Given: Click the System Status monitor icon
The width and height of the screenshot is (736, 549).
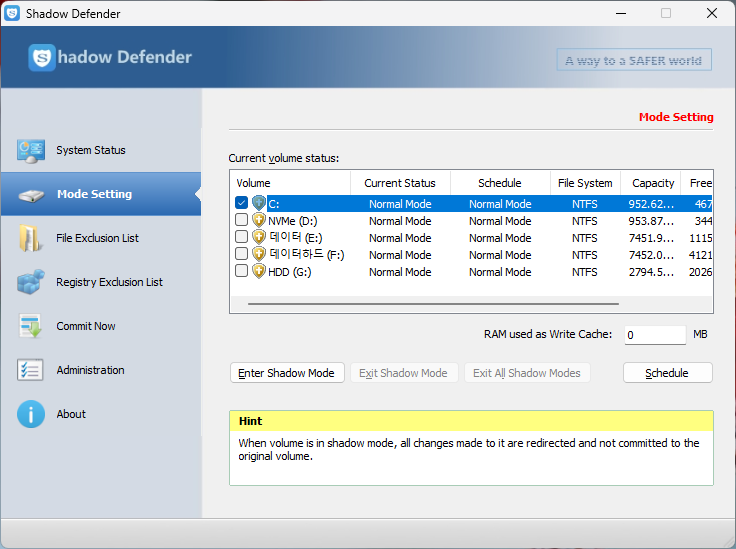Looking at the screenshot, I should coord(31,151).
